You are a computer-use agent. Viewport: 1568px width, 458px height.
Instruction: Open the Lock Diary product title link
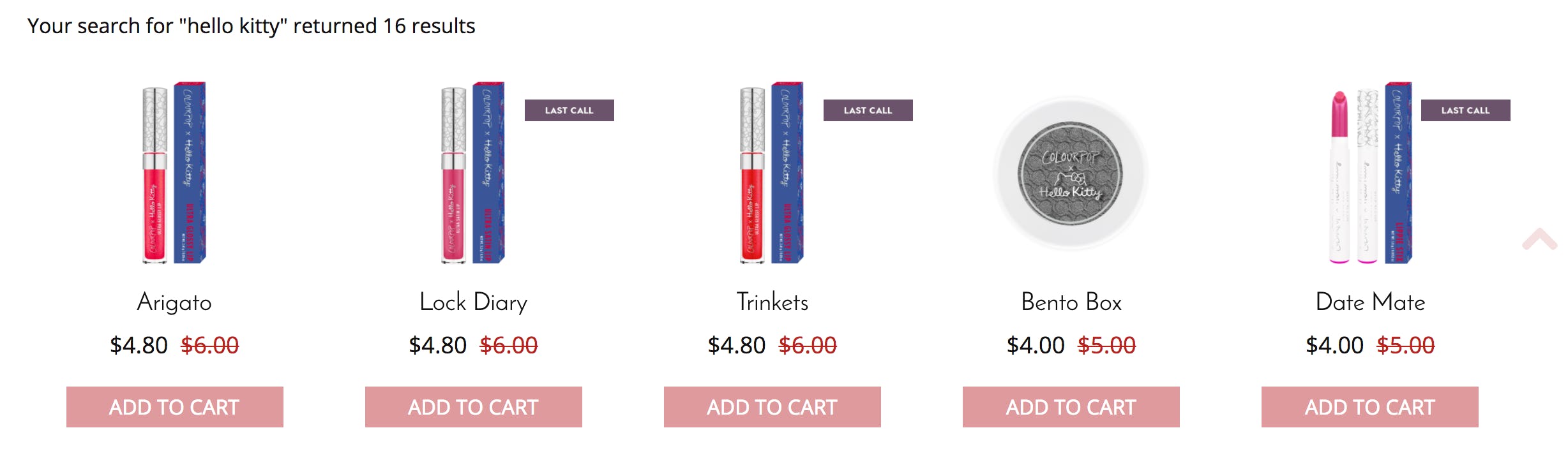click(x=474, y=302)
